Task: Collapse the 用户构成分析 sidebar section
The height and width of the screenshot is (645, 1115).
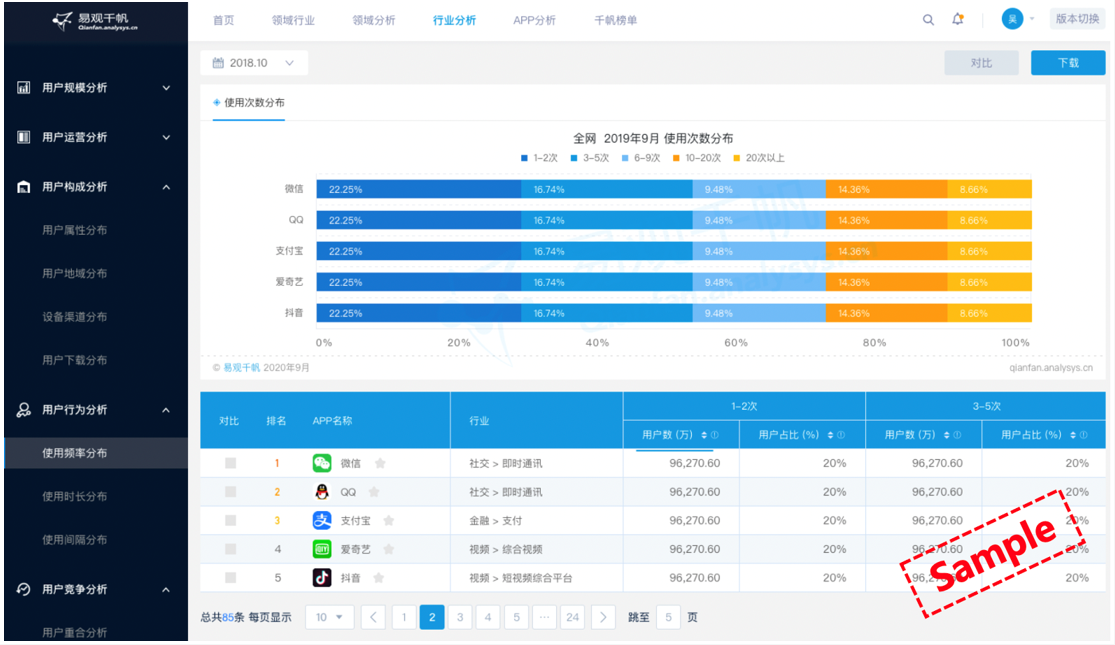Action: pos(166,187)
